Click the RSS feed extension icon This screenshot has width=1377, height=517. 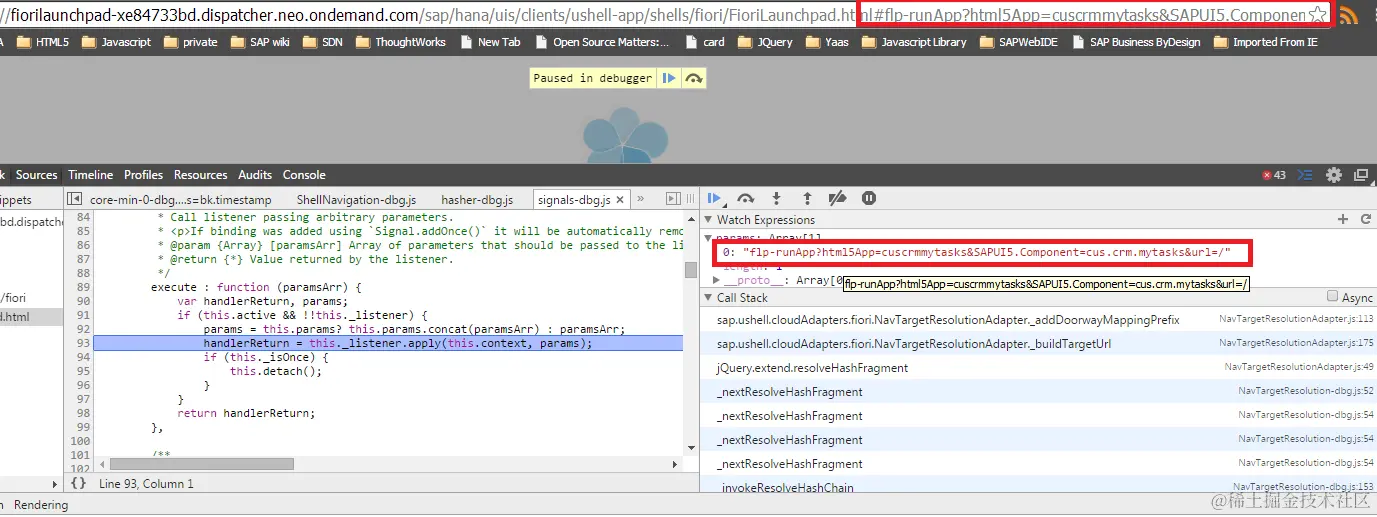point(1348,14)
